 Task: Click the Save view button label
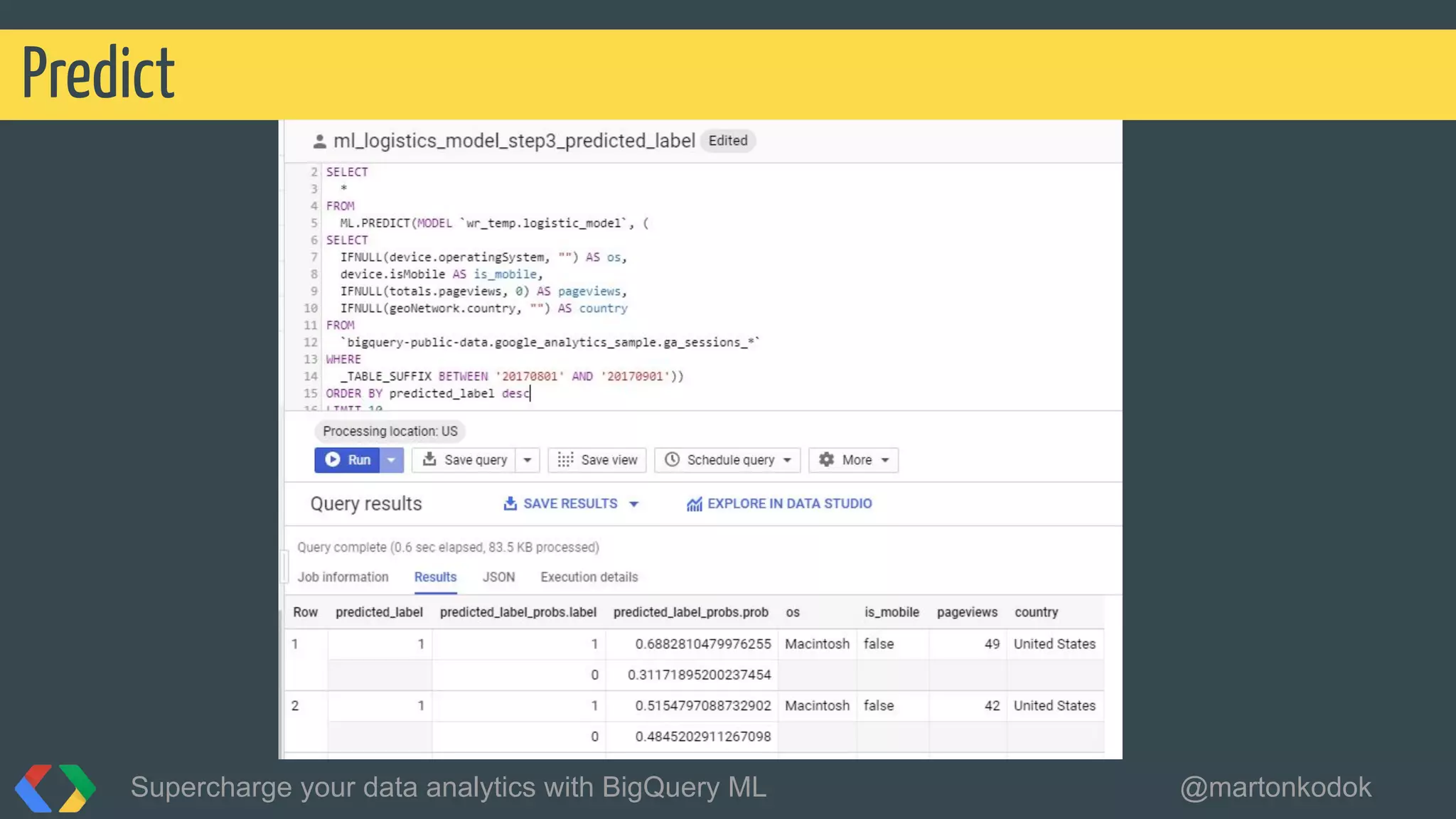tap(609, 460)
